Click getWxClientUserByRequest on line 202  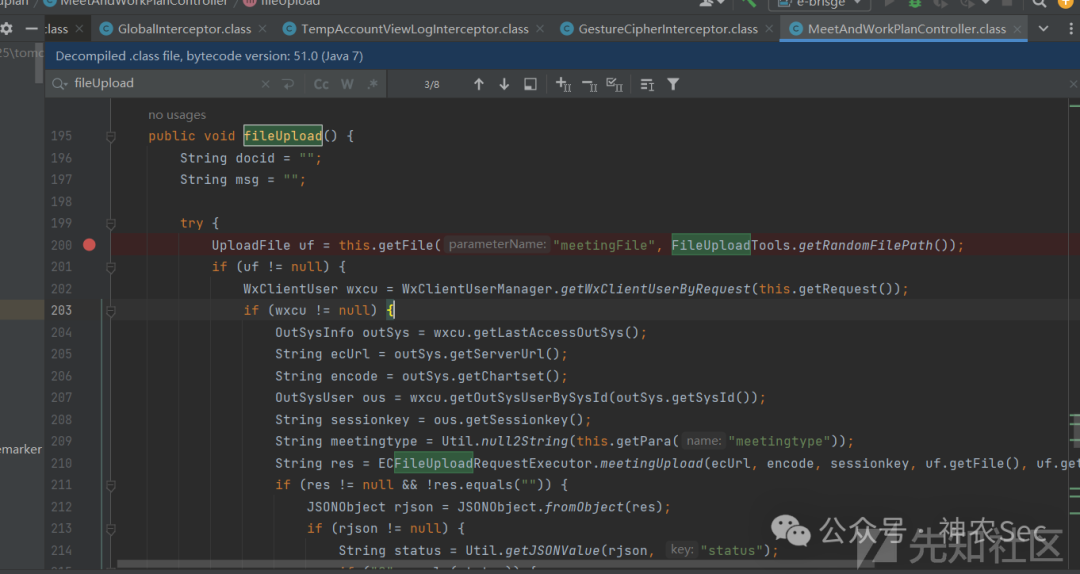click(655, 289)
